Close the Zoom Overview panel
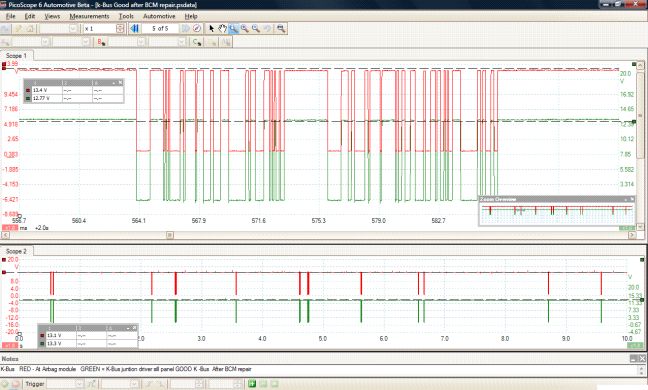The height and width of the screenshot is (390, 648). pos(632,200)
